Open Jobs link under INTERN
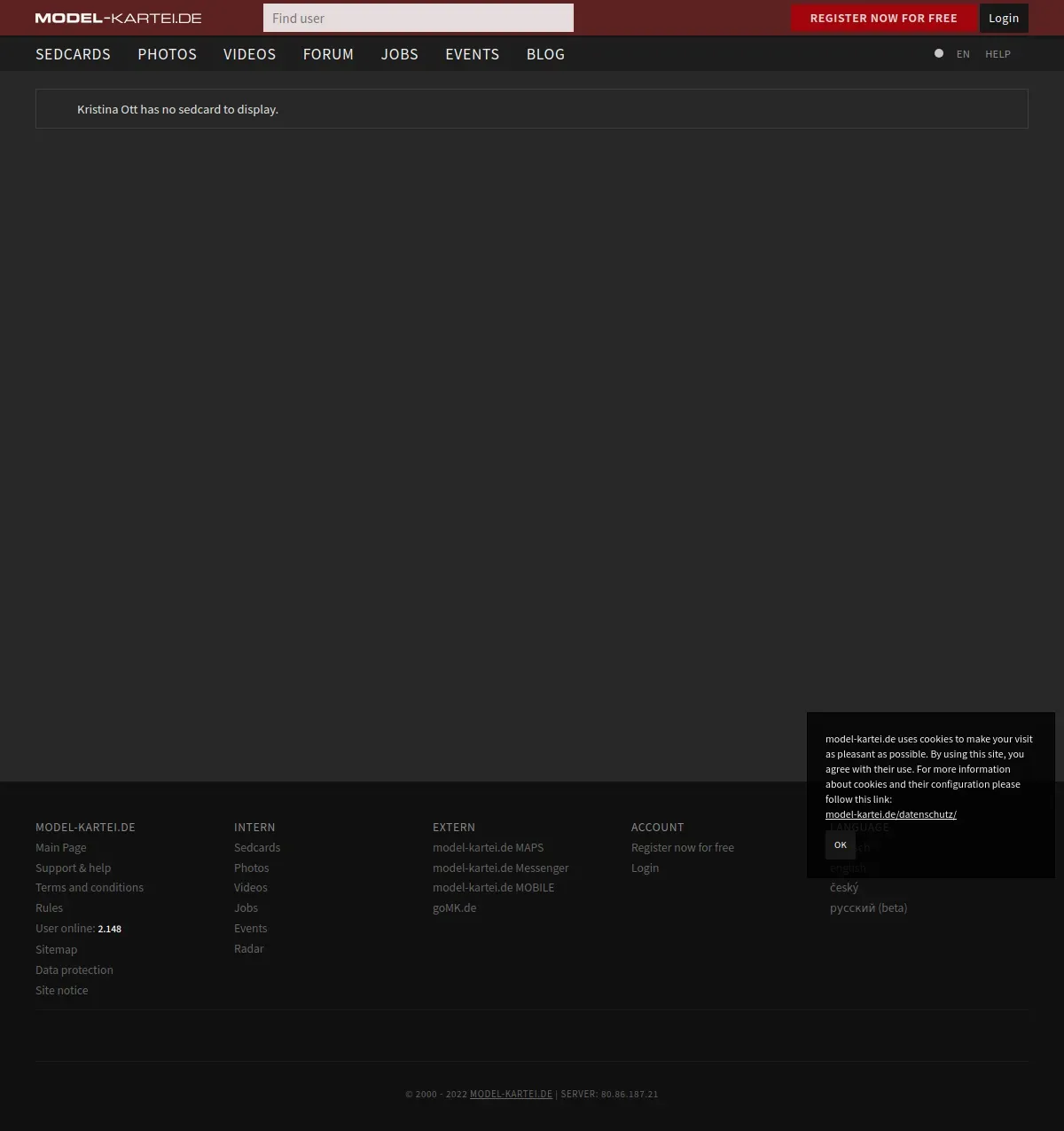The height and width of the screenshot is (1131, 1064). pos(246,907)
